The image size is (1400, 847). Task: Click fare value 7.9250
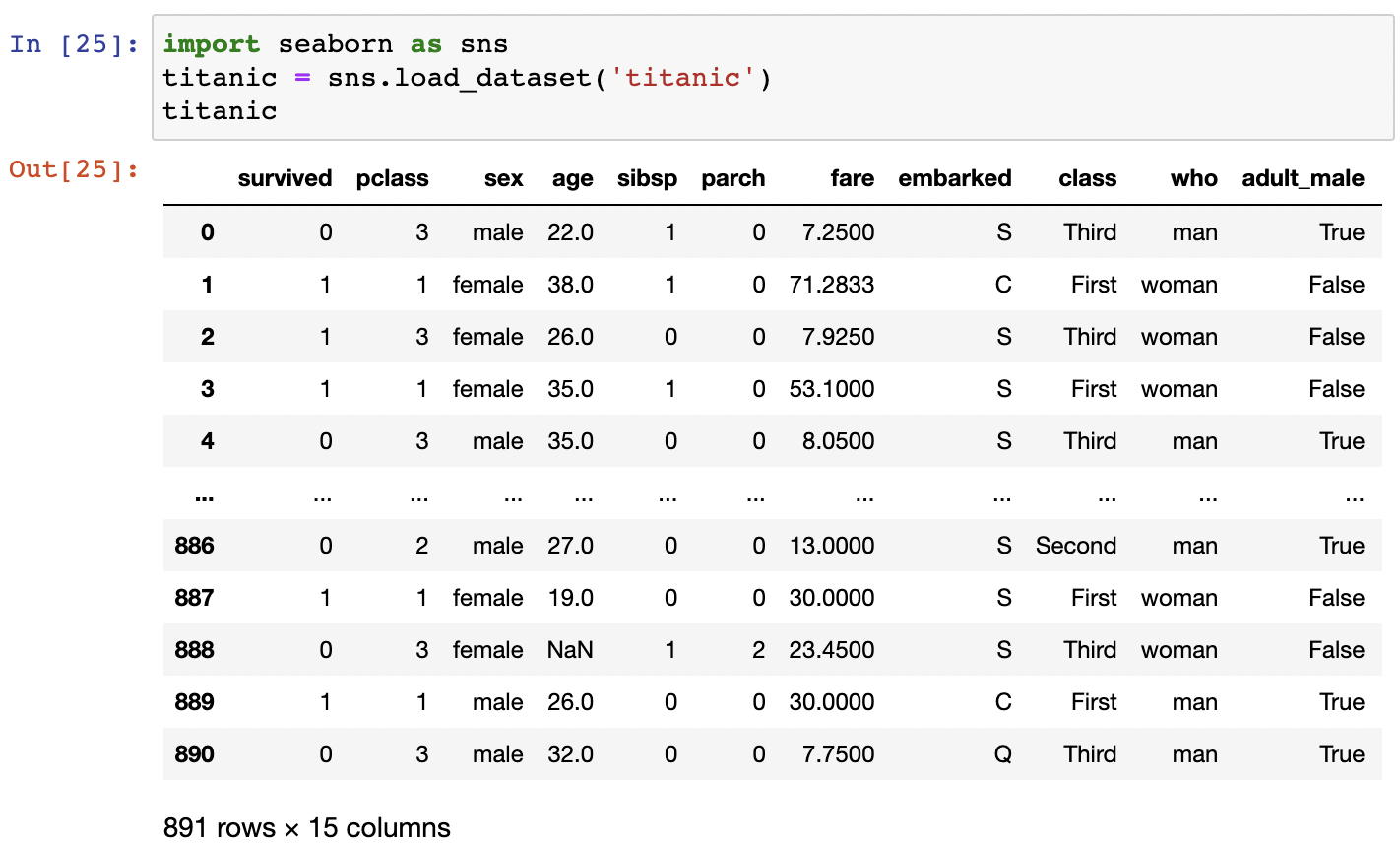click(x=838, y=337)
